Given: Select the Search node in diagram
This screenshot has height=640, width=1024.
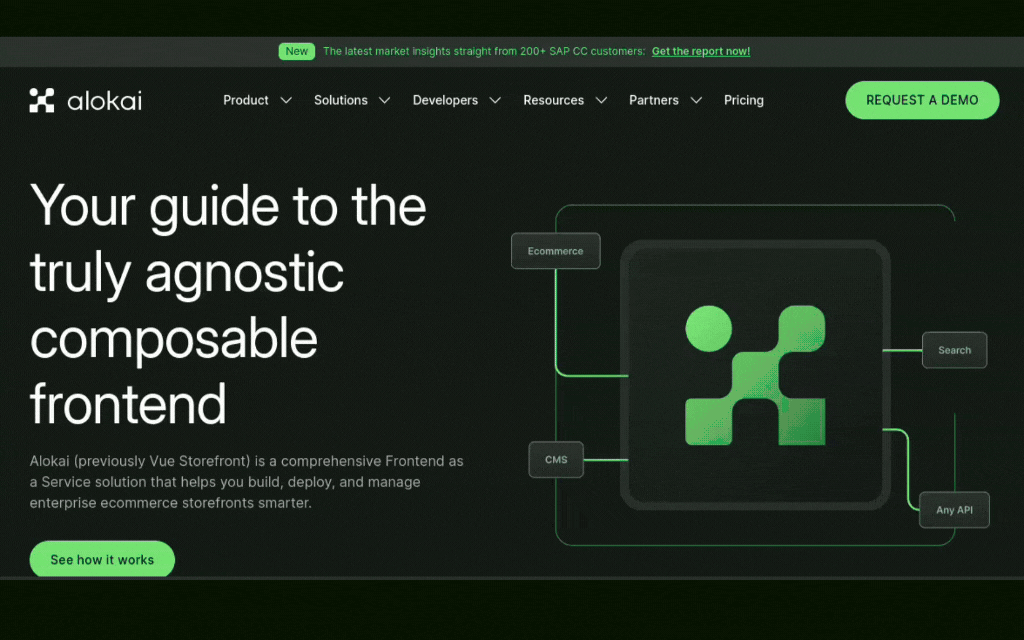Looking at the screenshot, I should click(x=954, y=350).
